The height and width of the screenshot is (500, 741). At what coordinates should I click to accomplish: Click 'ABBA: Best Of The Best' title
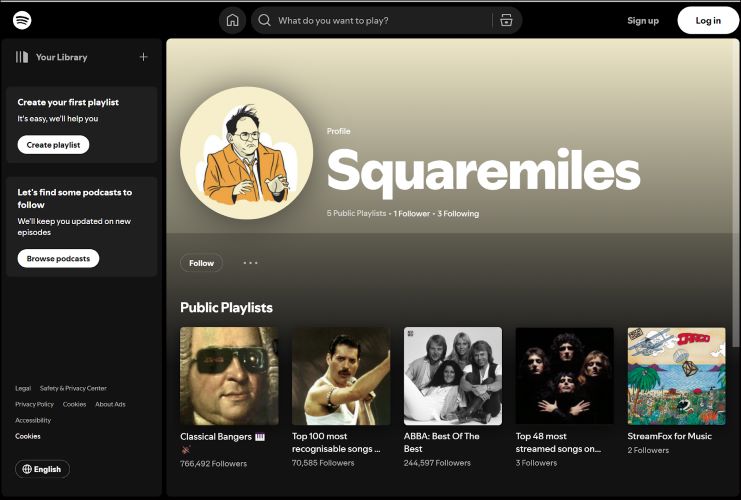441,442
